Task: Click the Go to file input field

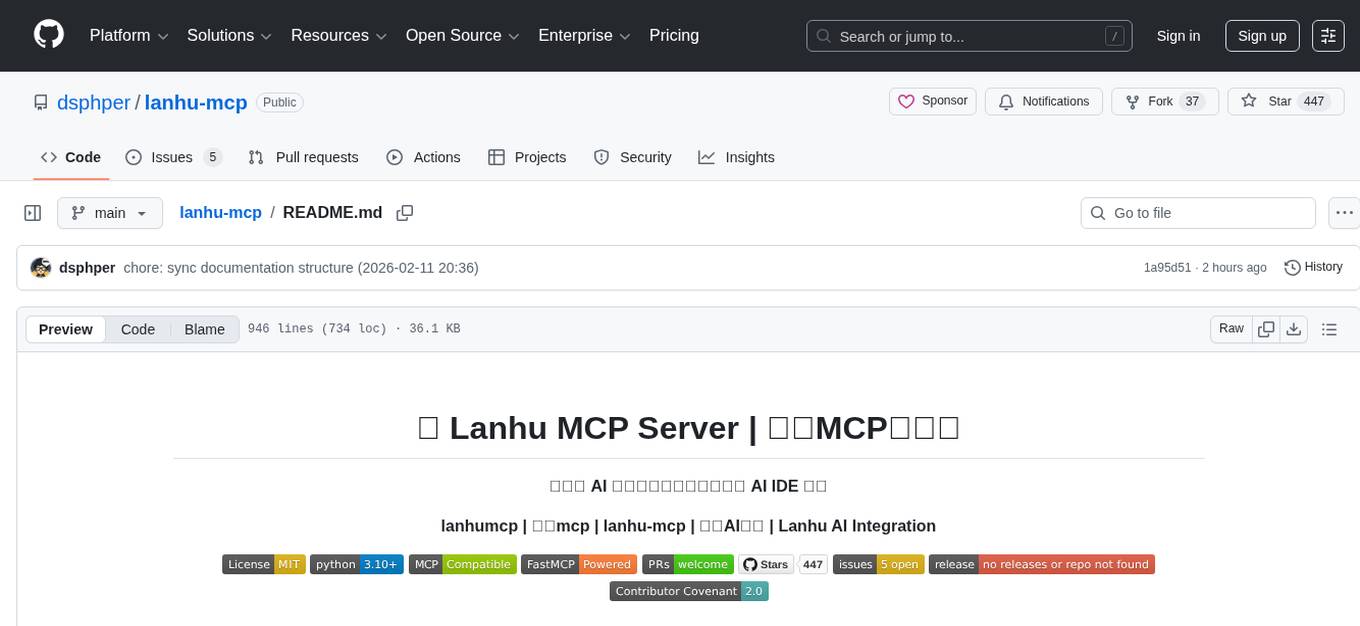Action: coord(1197,212)
